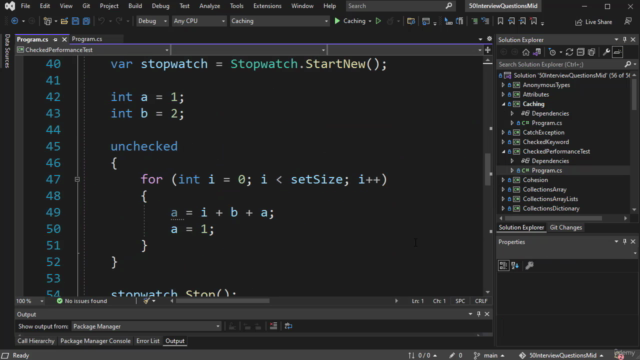Click the editor vertical scrollbar thumb

[488, 169]
